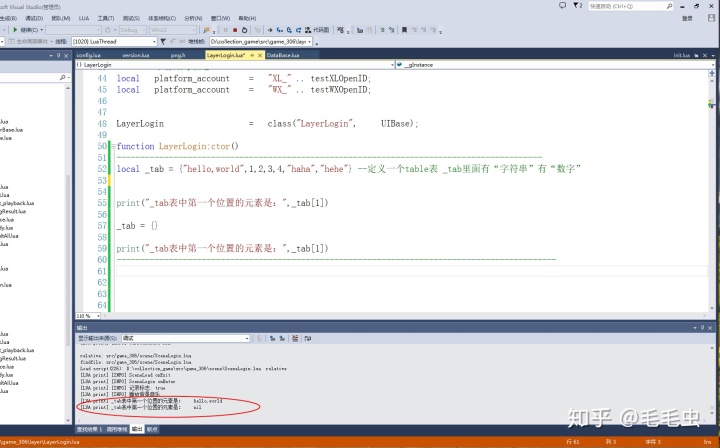Click the Restart debugging icon
The height and width of the screenshot is (448, 720).
(244, 30)
